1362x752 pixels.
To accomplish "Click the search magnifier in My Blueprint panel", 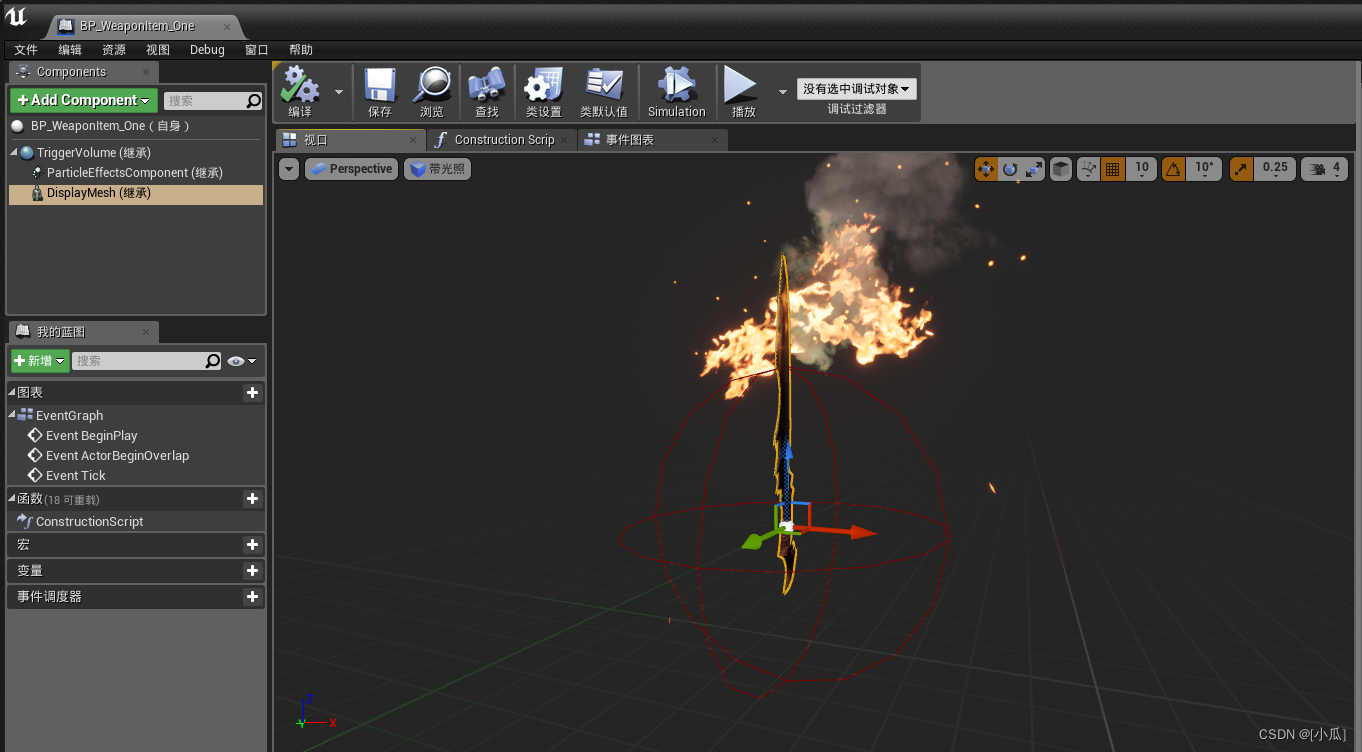I will point(213,361).
